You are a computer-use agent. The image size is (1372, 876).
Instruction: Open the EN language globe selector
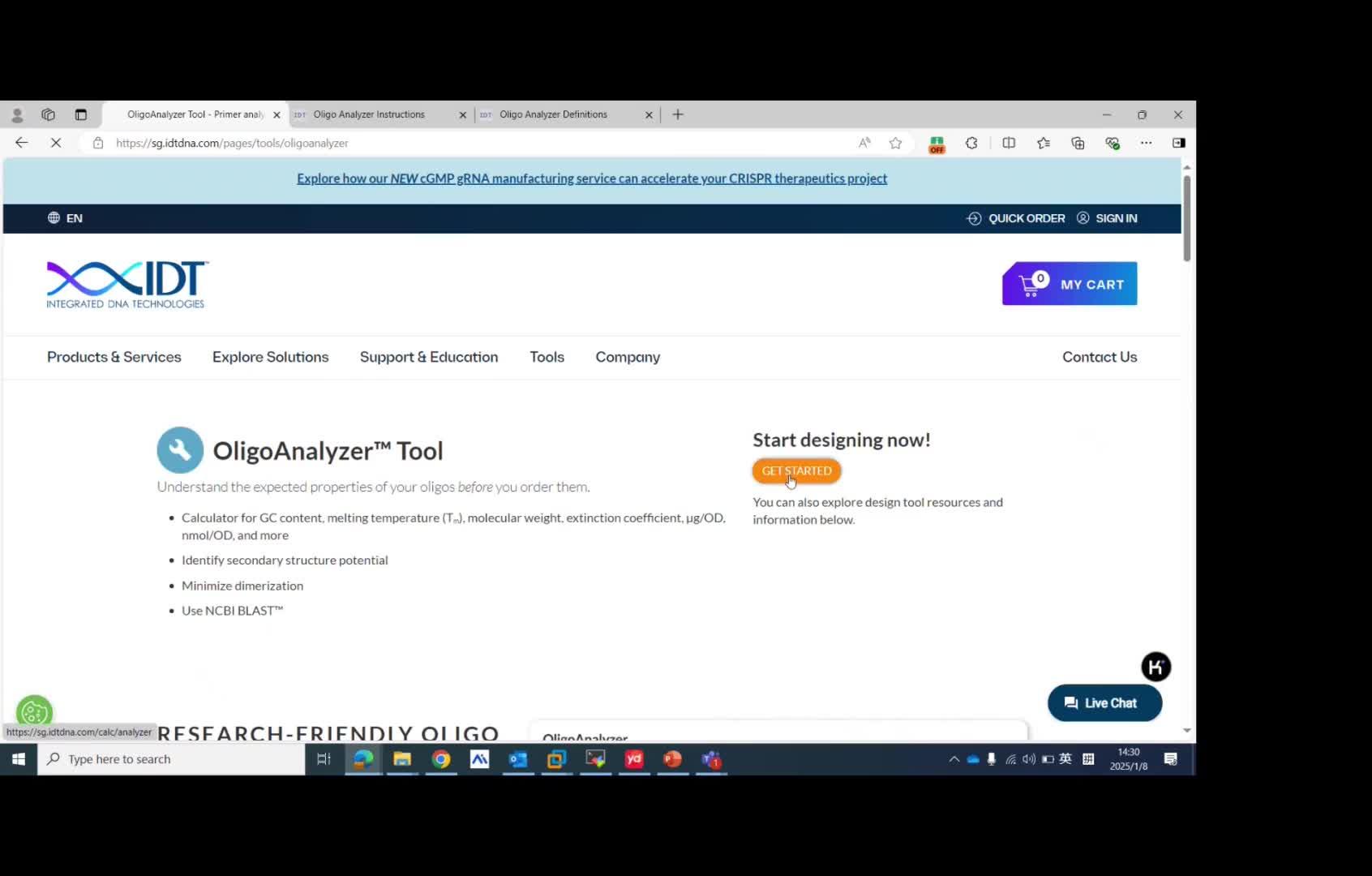point(65,217)
